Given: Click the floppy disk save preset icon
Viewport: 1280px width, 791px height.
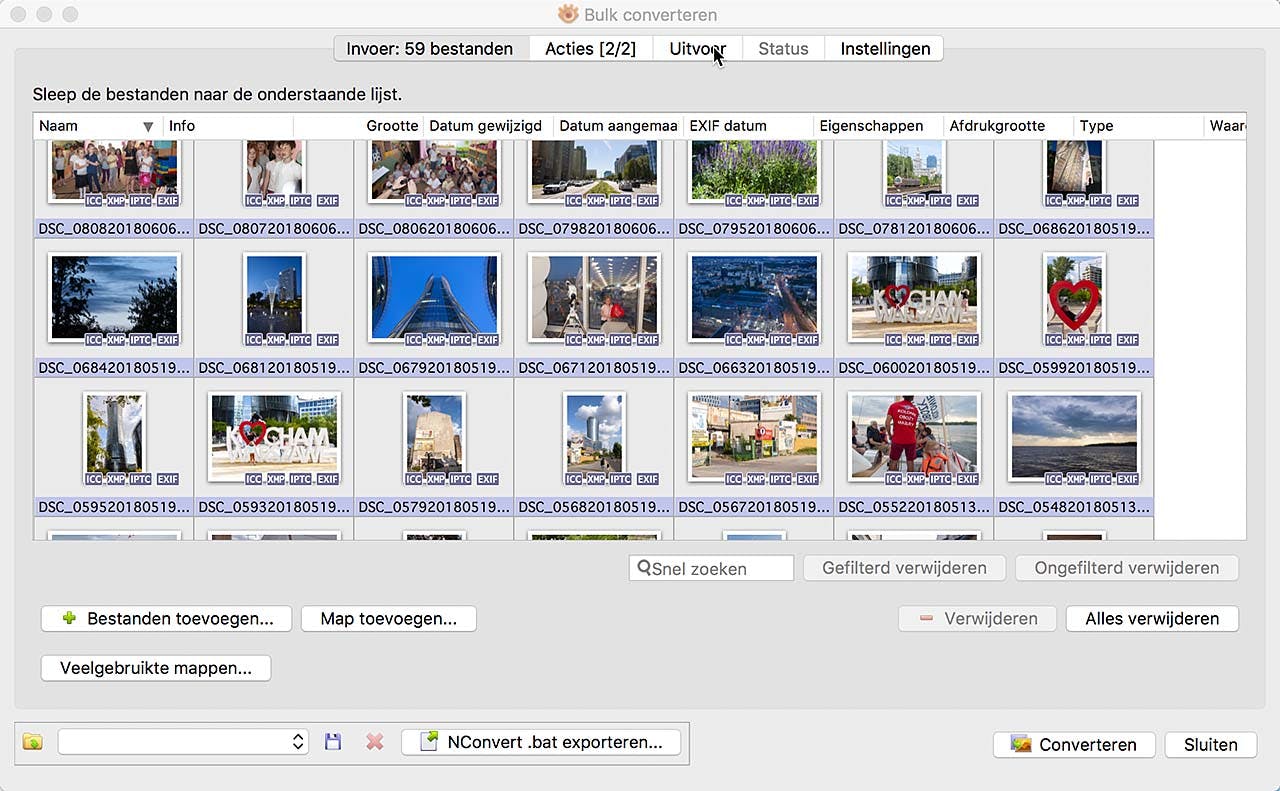Looking at the screenshot, I should pos(334,742).
